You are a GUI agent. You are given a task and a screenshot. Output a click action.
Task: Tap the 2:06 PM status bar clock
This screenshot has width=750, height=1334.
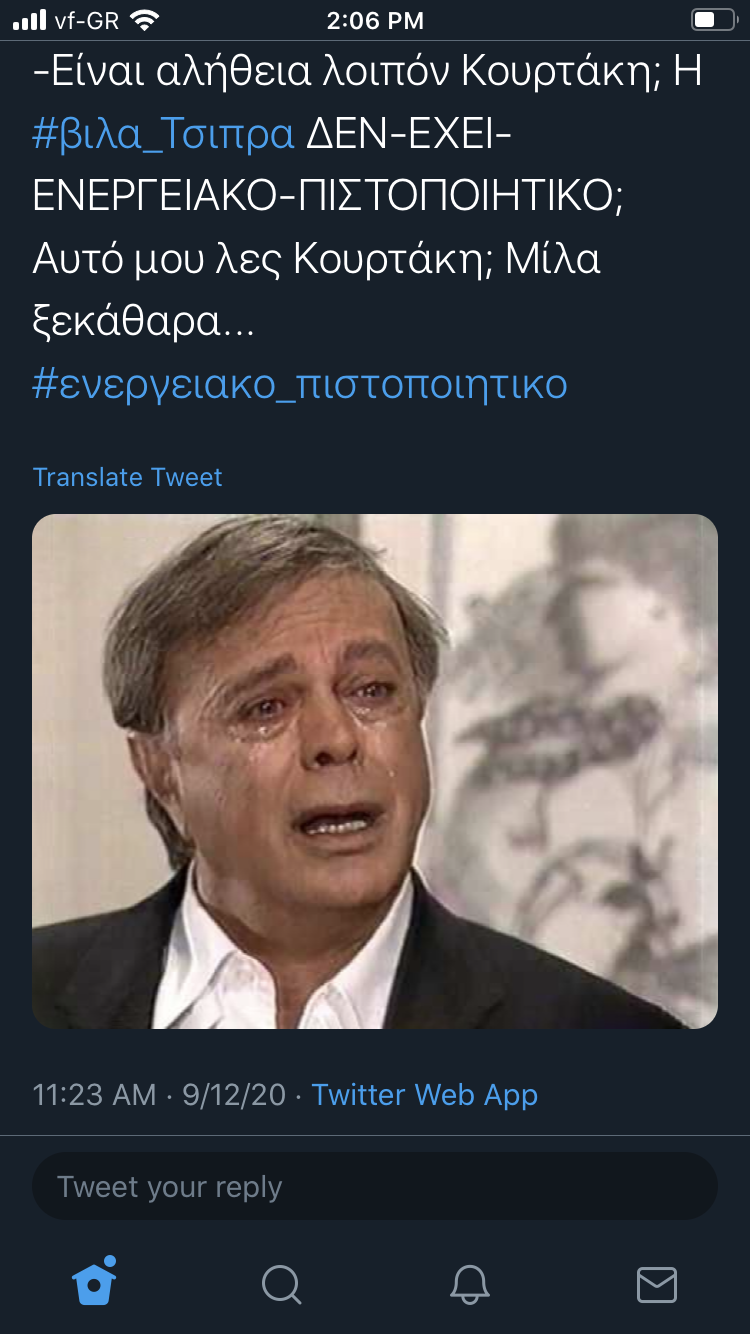click(375, 20)
